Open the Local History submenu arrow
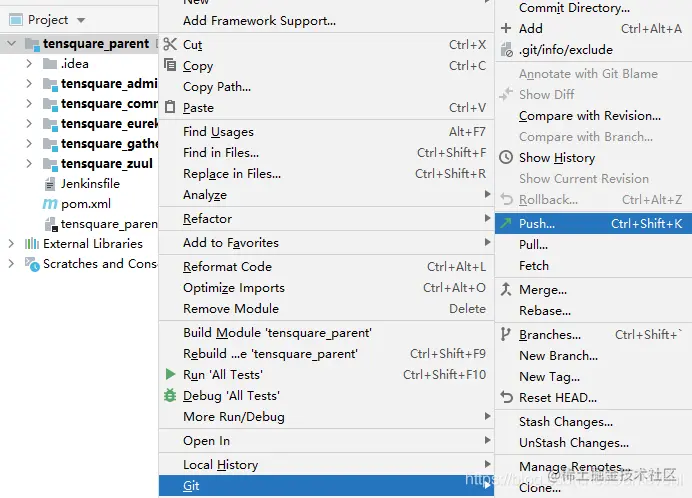This screenshot has height=498, width=692. pos(487,464)
